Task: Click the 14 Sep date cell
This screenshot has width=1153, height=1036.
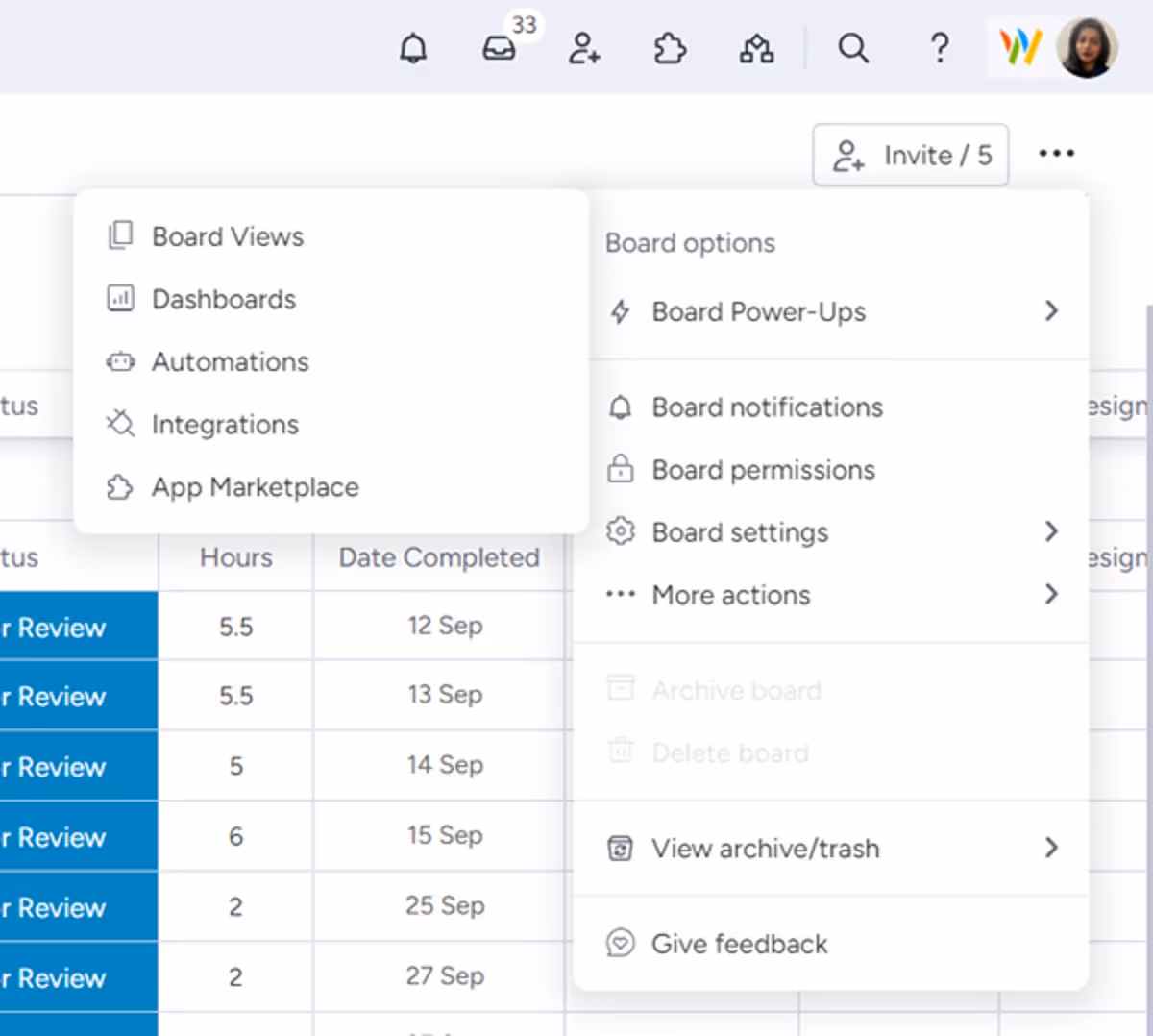Action: pyautogui.click(x=439, y=765)
